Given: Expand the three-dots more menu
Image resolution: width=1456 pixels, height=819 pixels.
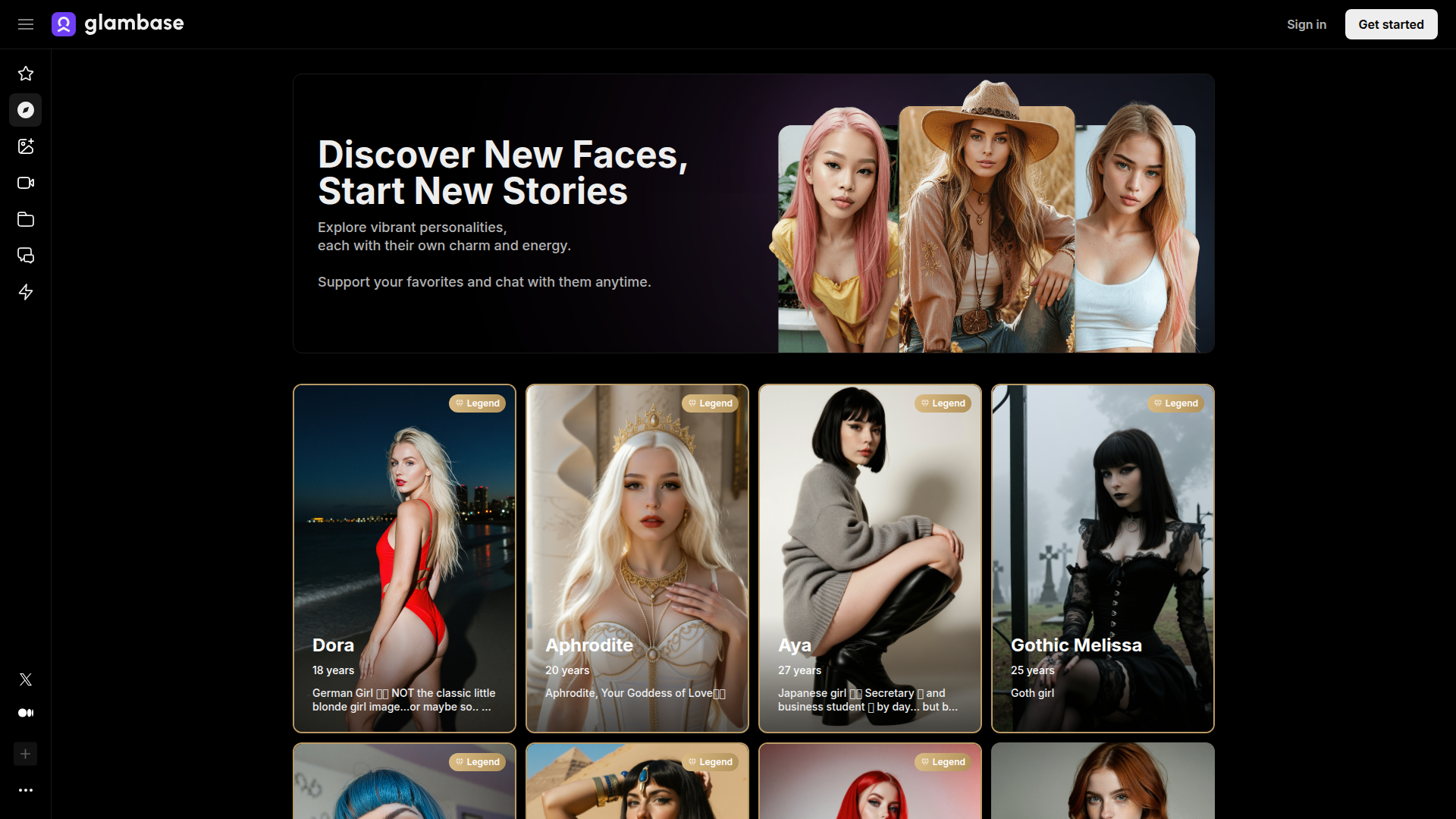Looking at the screenshot, I should click(x=26, y=790).
